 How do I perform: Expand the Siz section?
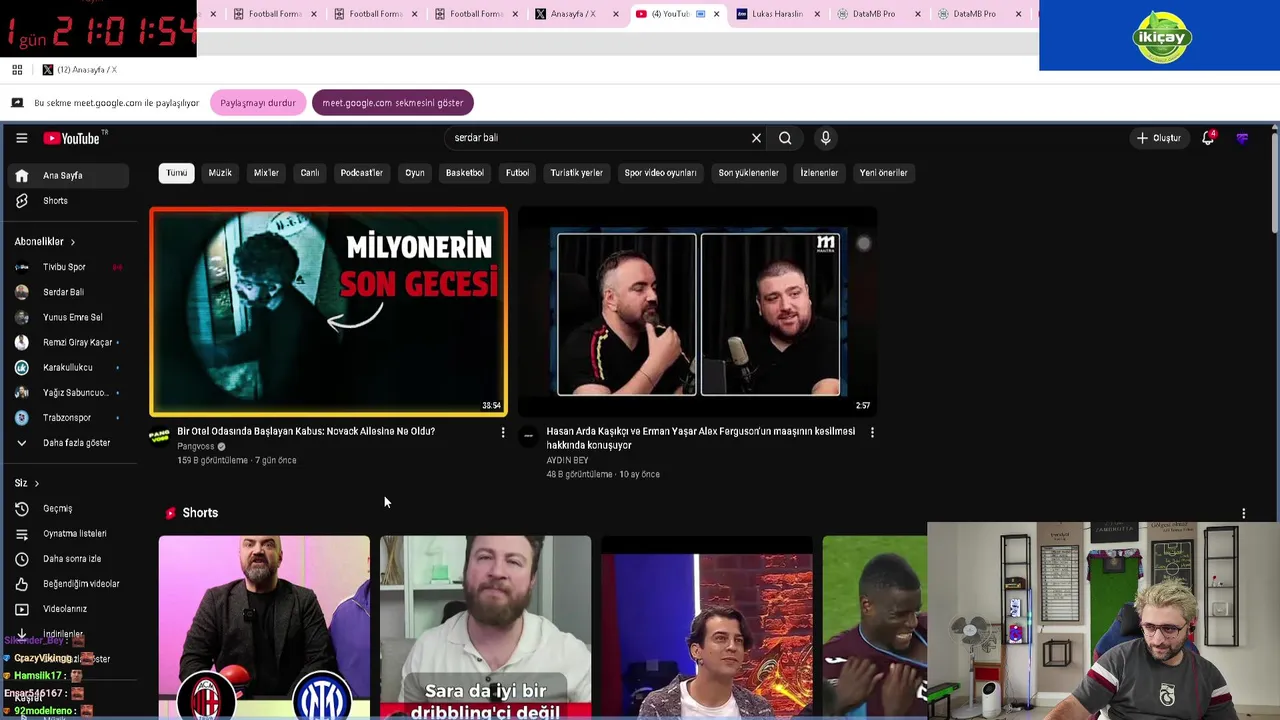27,483
